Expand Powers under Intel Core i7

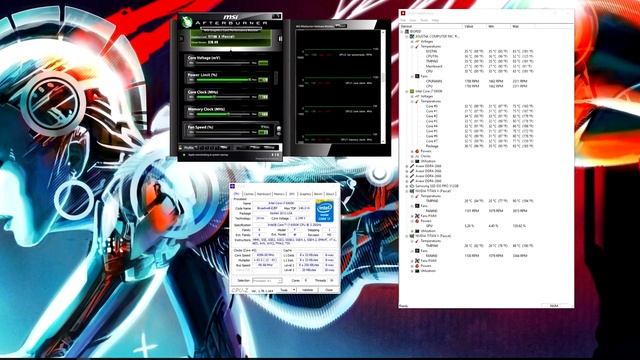click(412, 151)
